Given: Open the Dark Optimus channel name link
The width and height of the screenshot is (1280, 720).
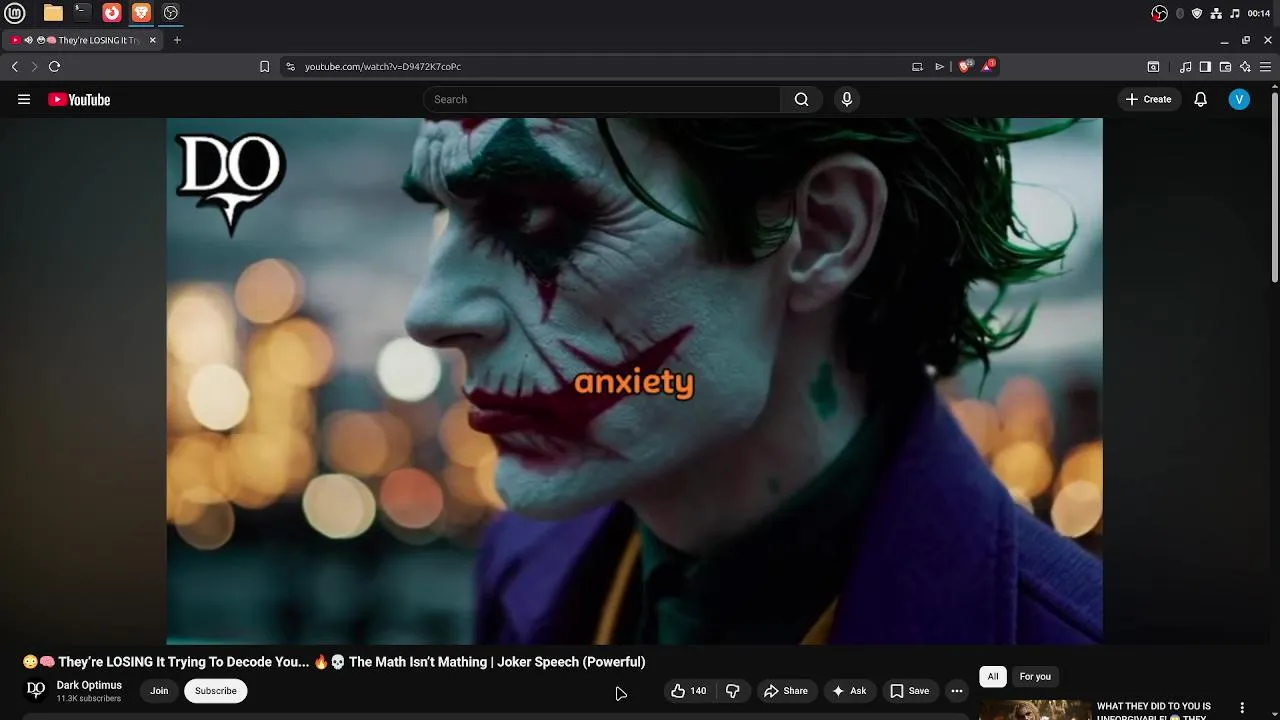Looking at the screenshot, I should pyautogui.click(x=89, y=685).
